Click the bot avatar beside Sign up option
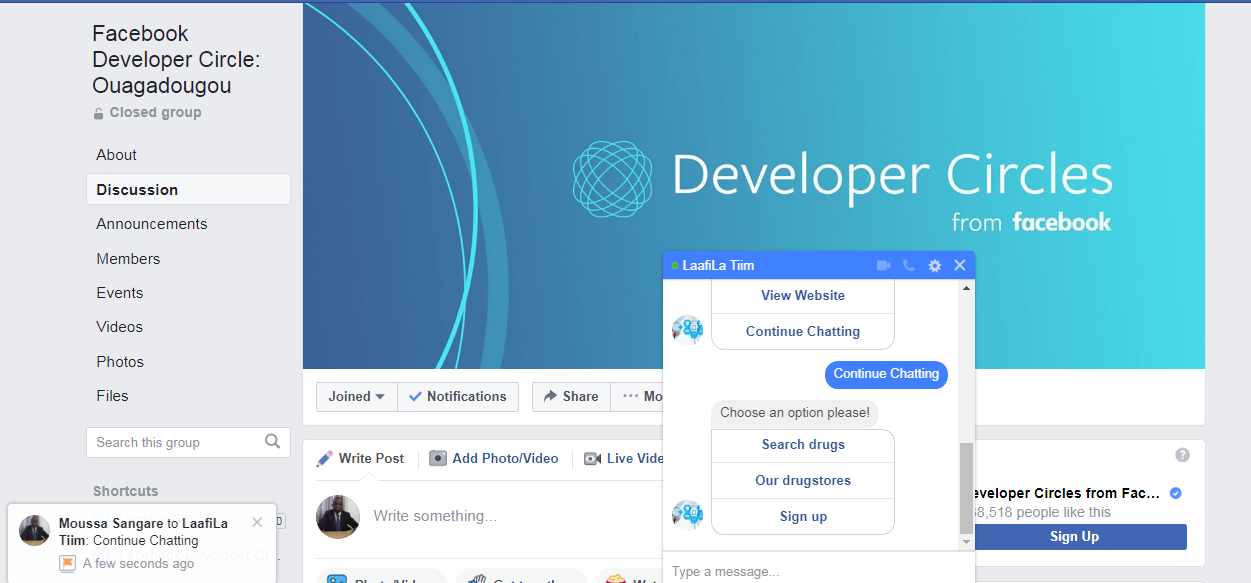The height and width of the screenshot is (583, 1251). coord(688,515)
